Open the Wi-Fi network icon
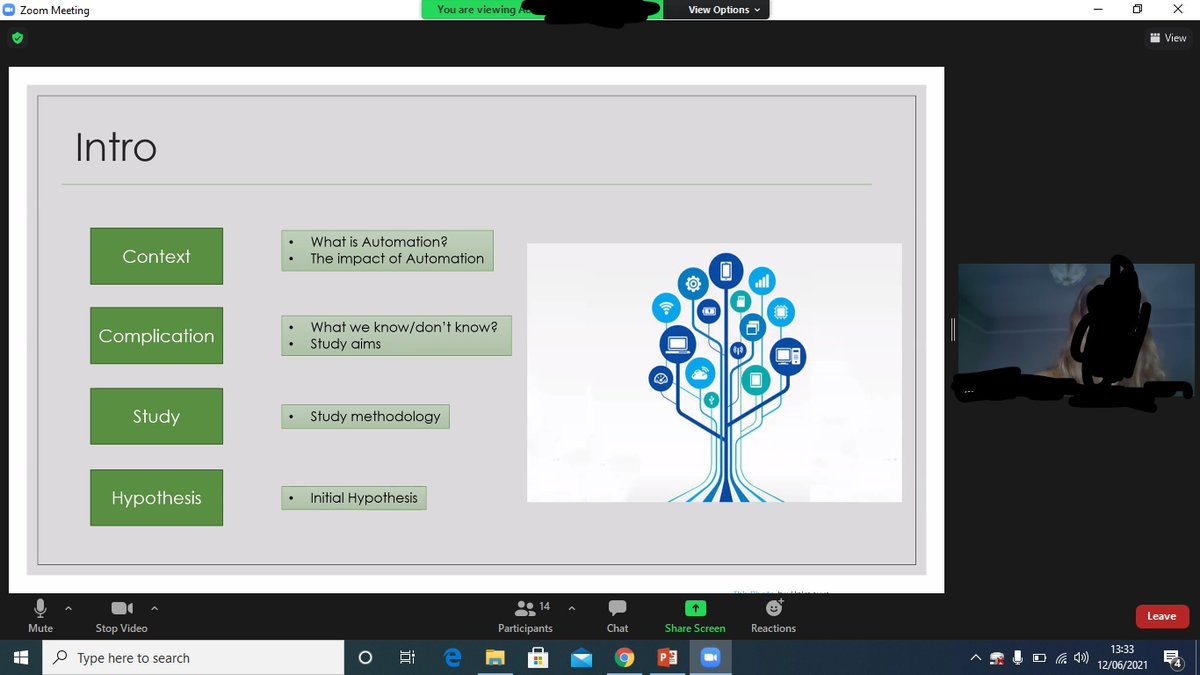This screenshot has height=675, width=1200. pyautogui.click(x=1060, y=658)
